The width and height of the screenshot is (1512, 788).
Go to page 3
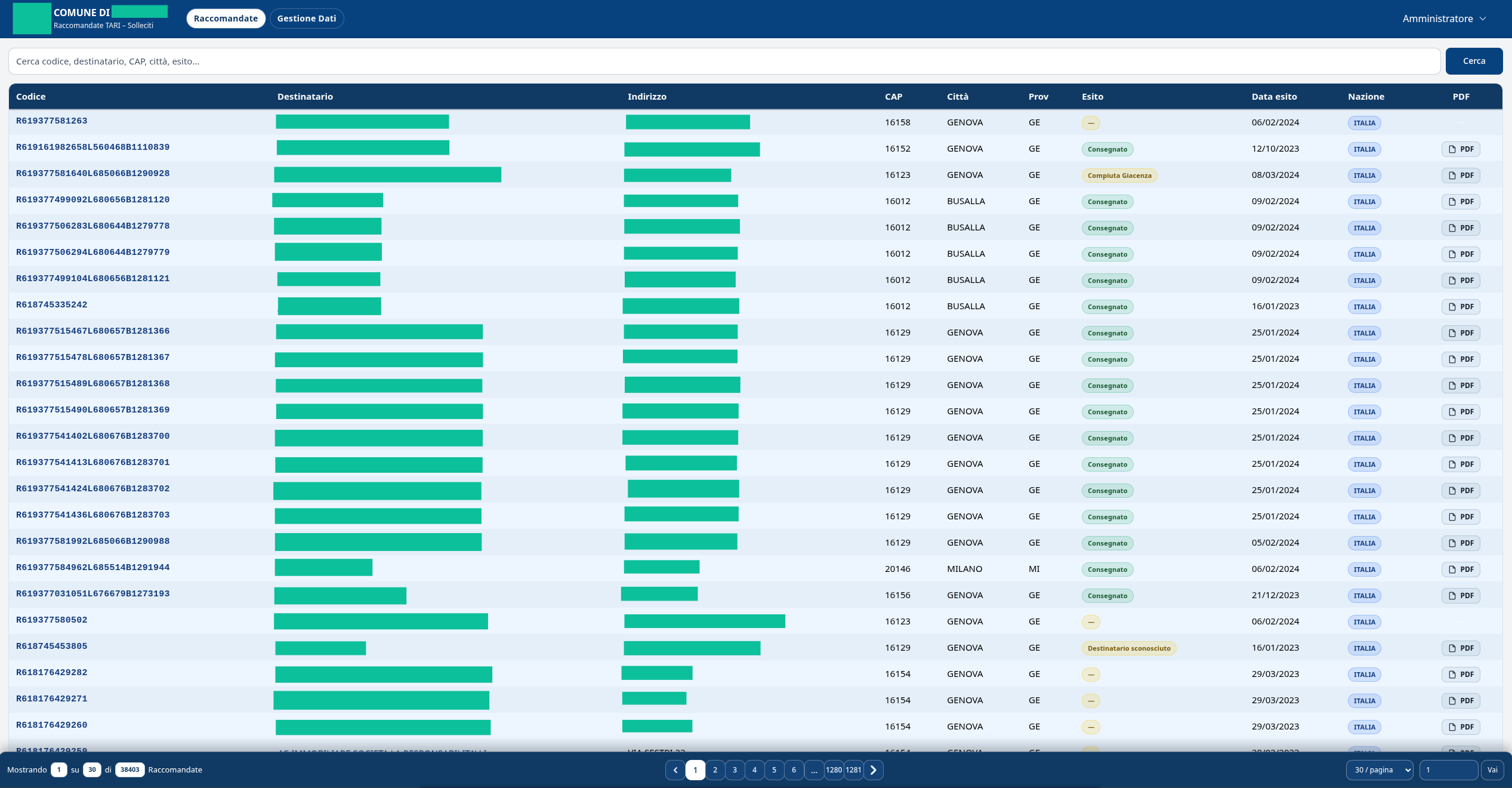click(x=735, y=770)
